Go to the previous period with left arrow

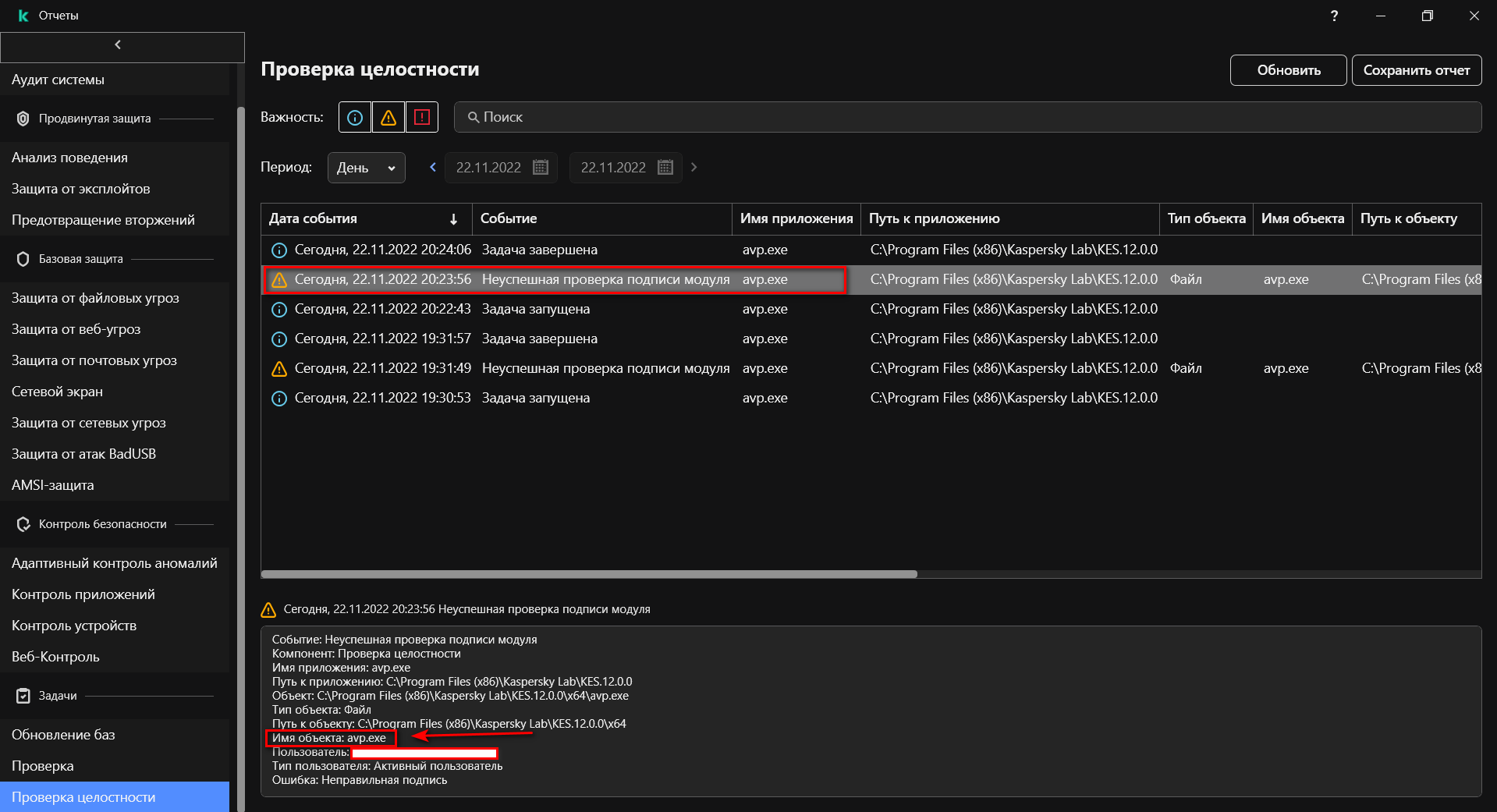pyautogui.click(x=433, y=167)
